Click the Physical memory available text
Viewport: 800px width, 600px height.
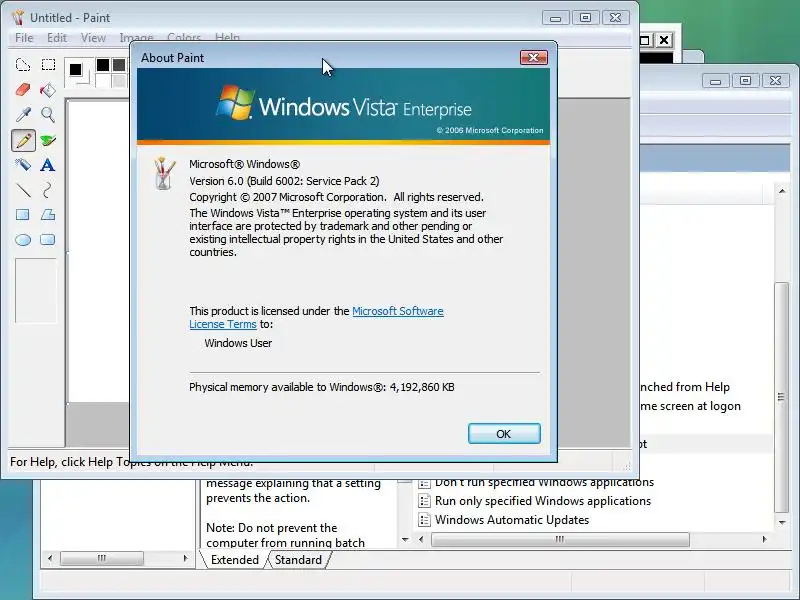(x=321, y=387)
